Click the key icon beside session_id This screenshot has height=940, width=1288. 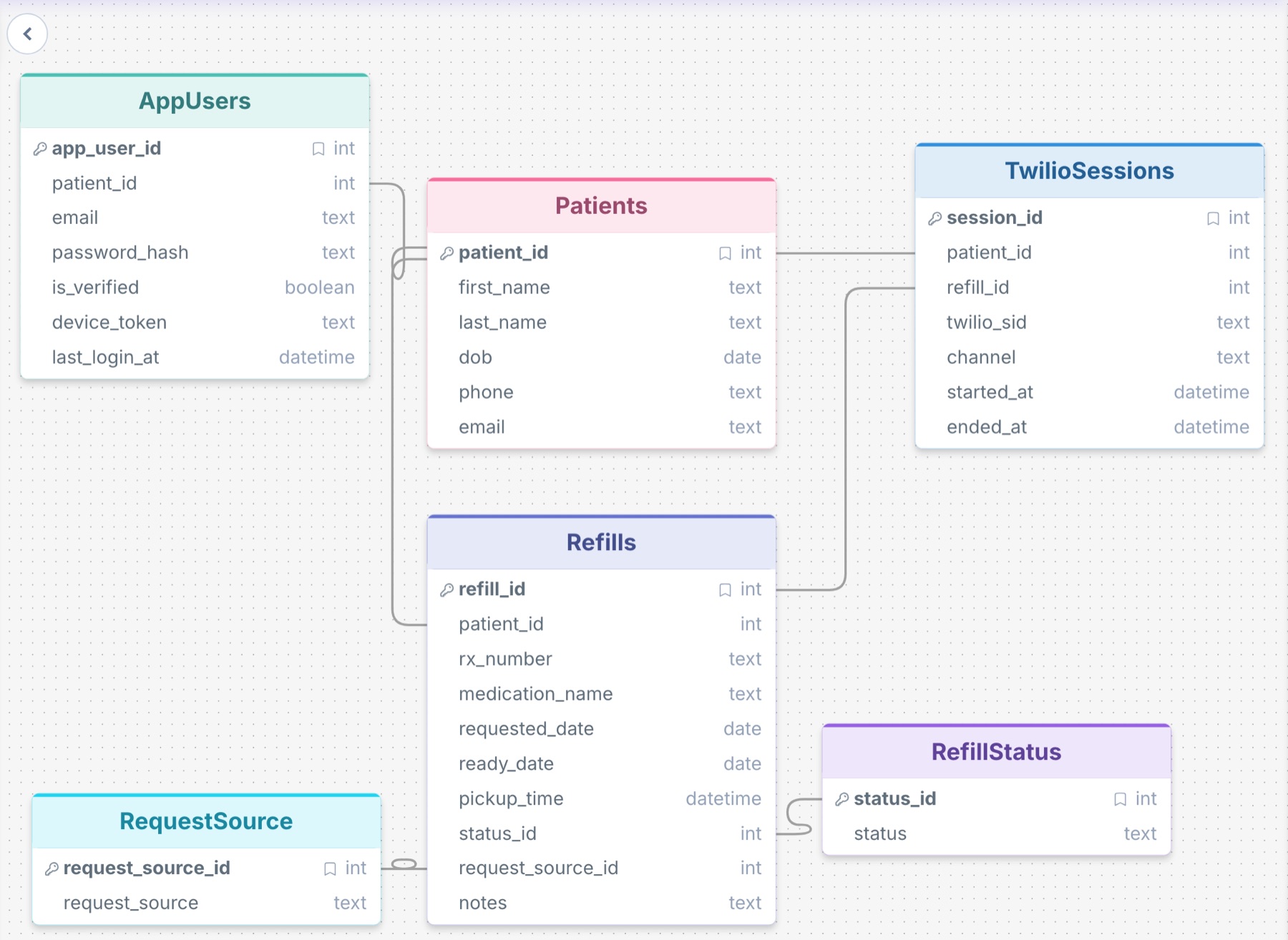pos(935,218)
